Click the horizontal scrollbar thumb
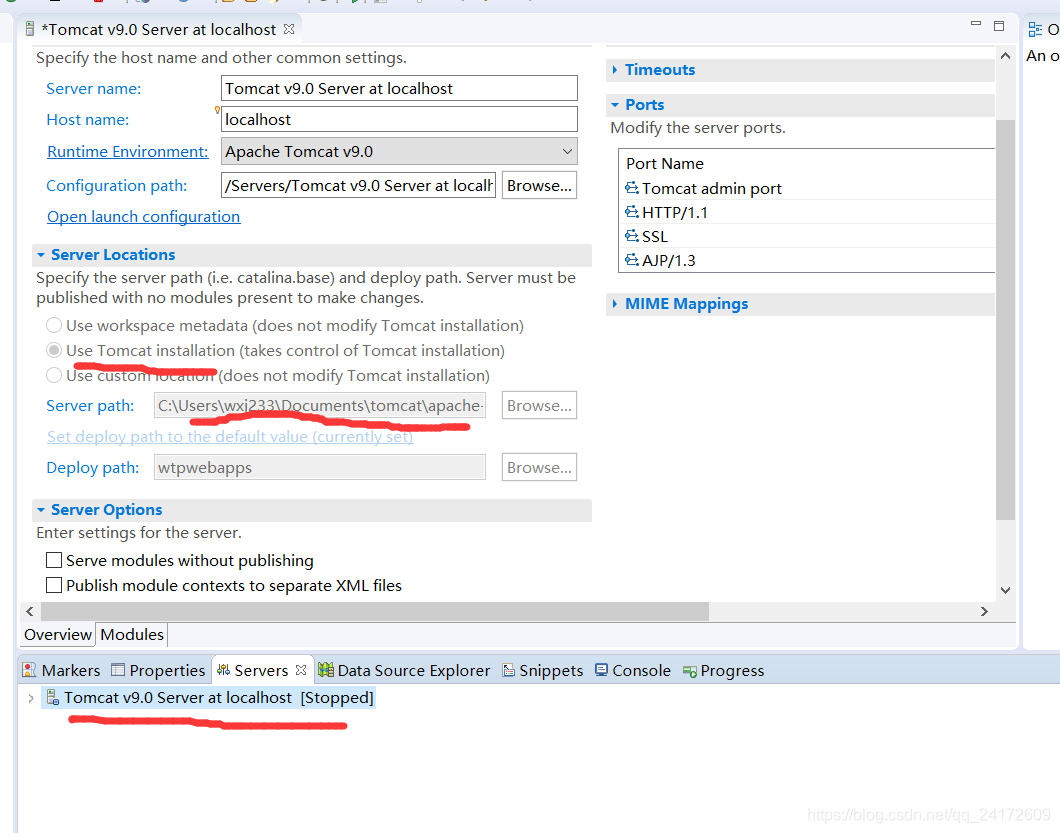 click(375, 611)
